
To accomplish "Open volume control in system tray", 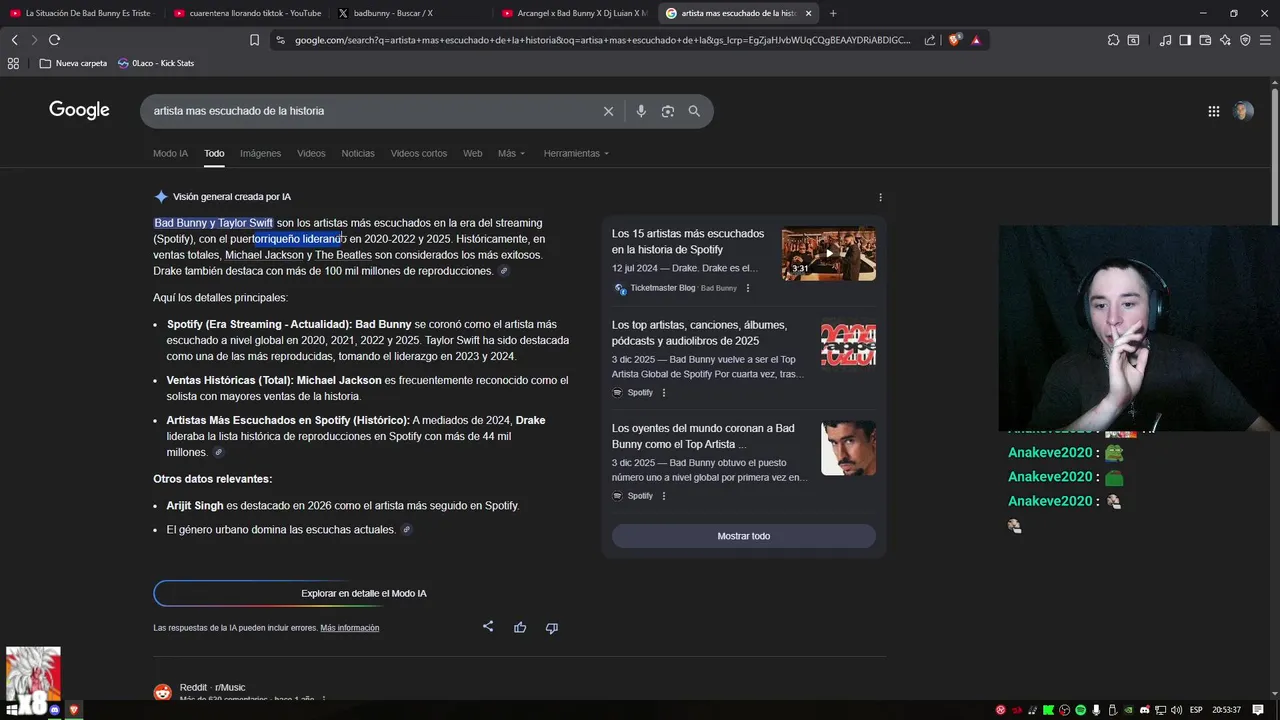I will point(1176,710).
